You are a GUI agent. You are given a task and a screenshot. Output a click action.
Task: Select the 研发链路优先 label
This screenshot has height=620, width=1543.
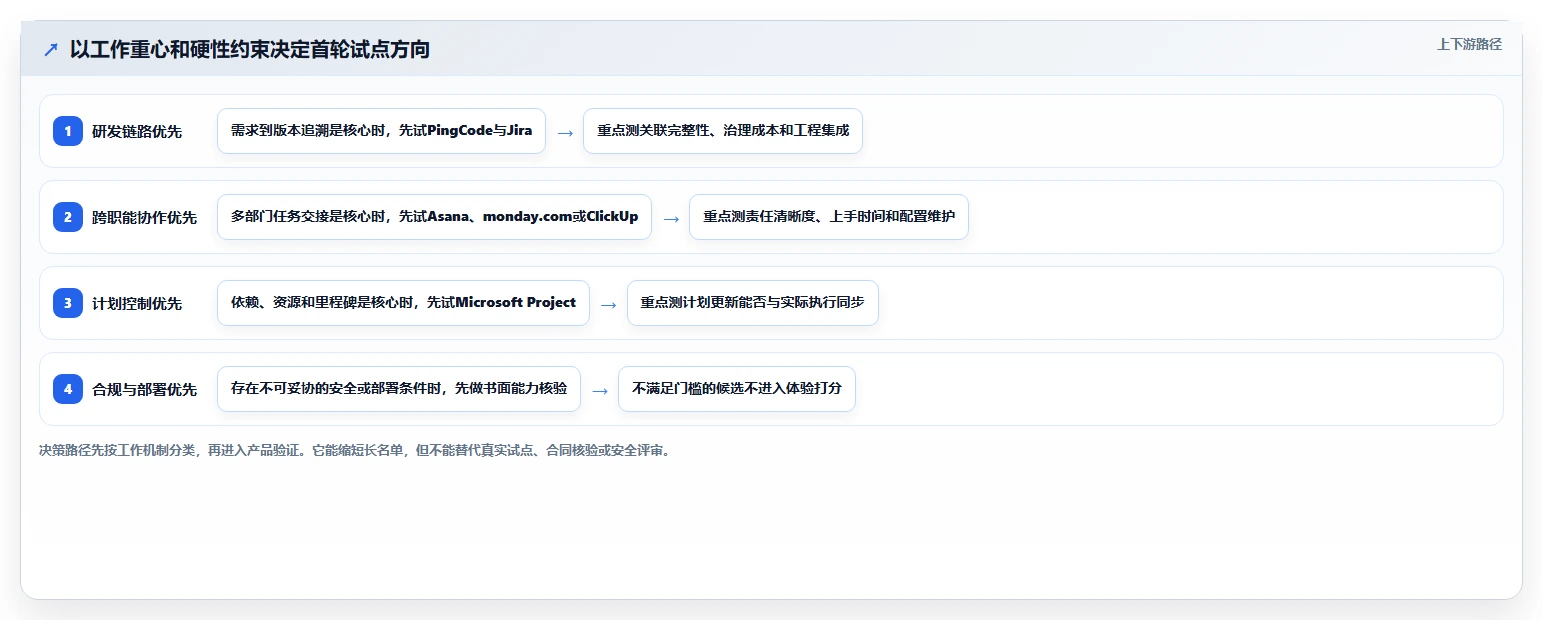137,131
